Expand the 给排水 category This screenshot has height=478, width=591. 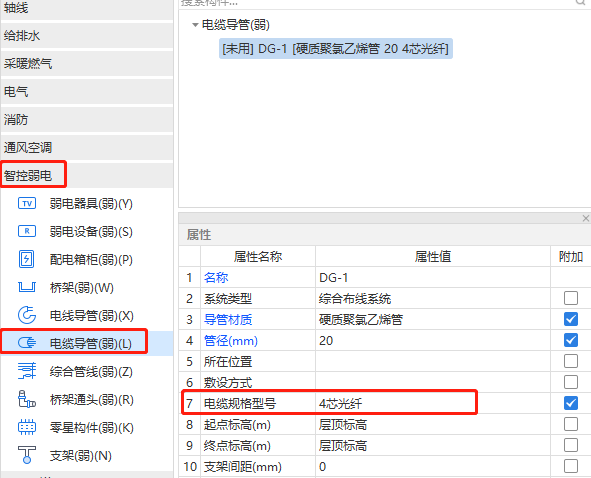pyautogui.click(x=87, y=36)
